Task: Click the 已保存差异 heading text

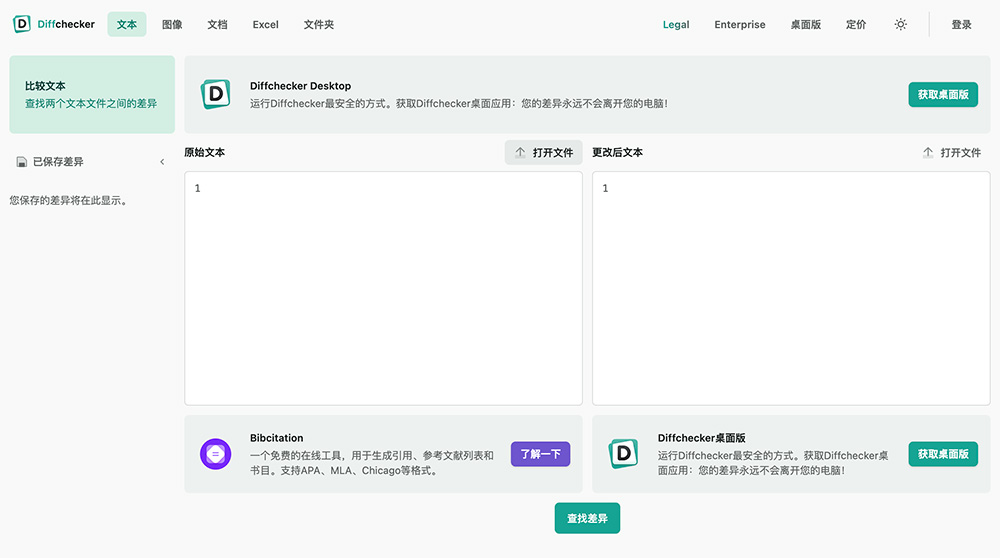Action: [58, 162]
